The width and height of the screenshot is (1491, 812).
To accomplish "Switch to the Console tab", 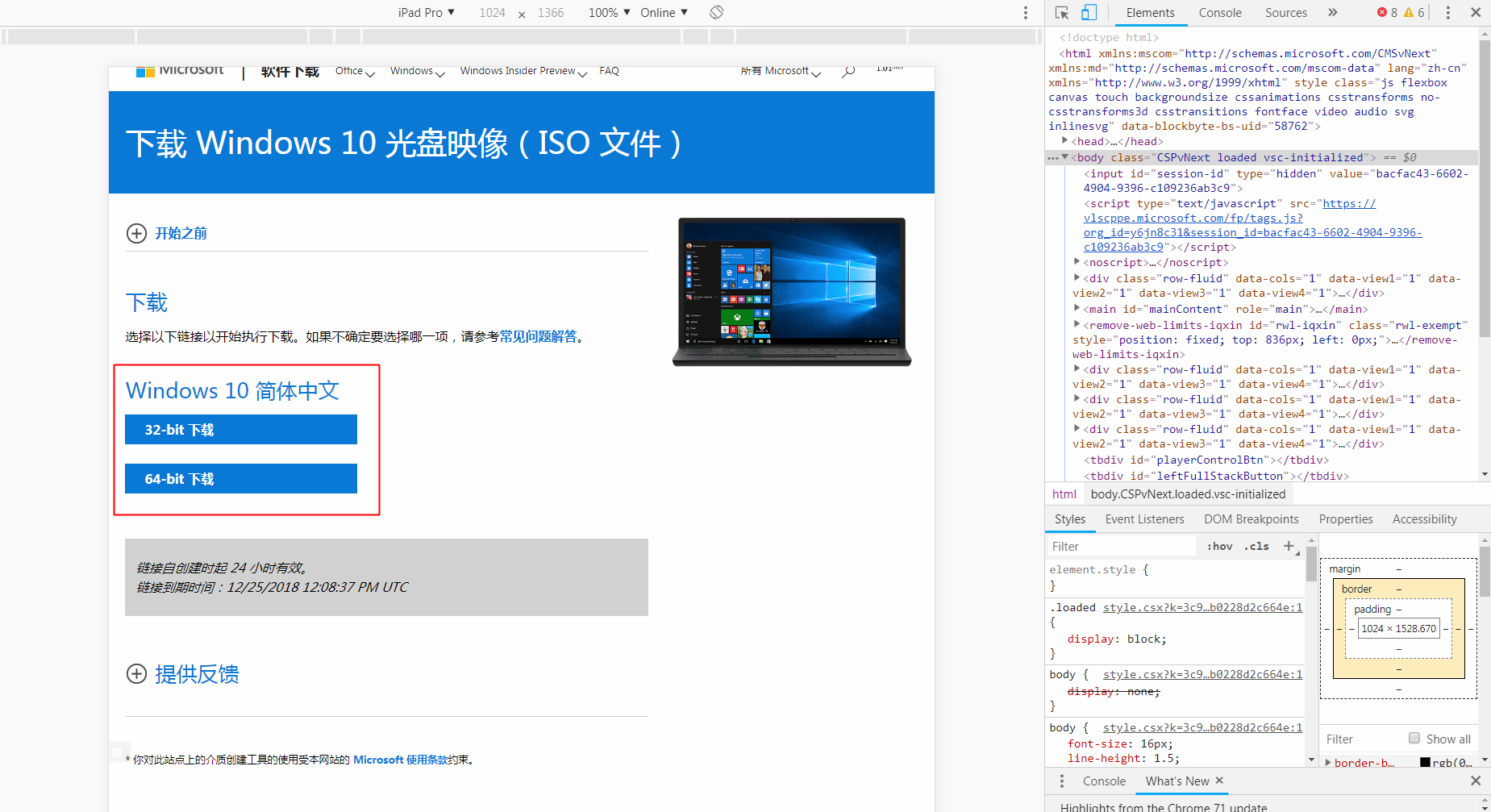I will 1220,12.
